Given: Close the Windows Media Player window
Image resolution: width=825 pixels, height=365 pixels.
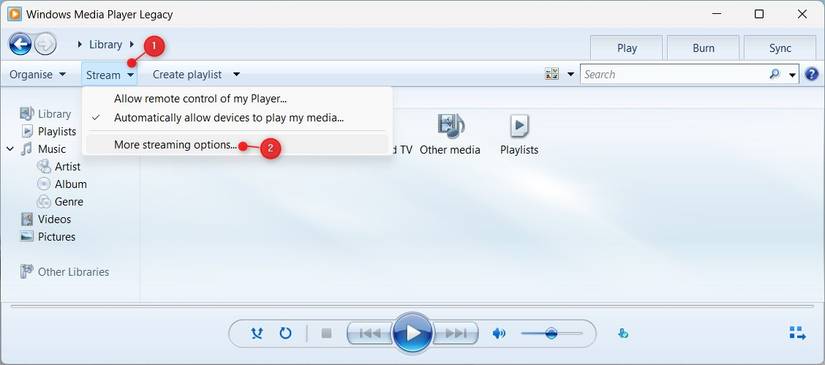Looking at the screenshot, I should 802,14.
